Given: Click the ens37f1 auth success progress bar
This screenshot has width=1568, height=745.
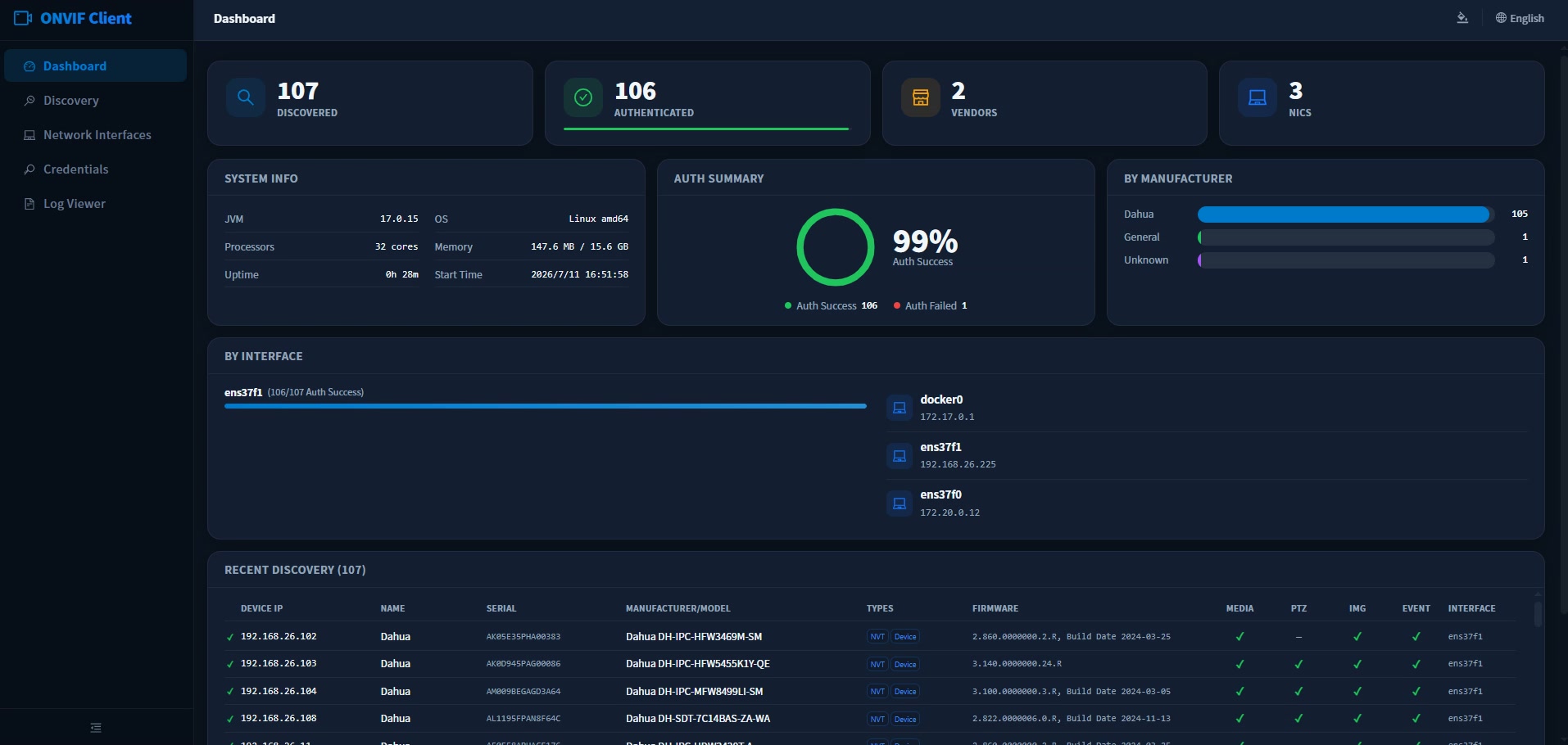Looking at the screenshot, I should (x=546, y=406).
